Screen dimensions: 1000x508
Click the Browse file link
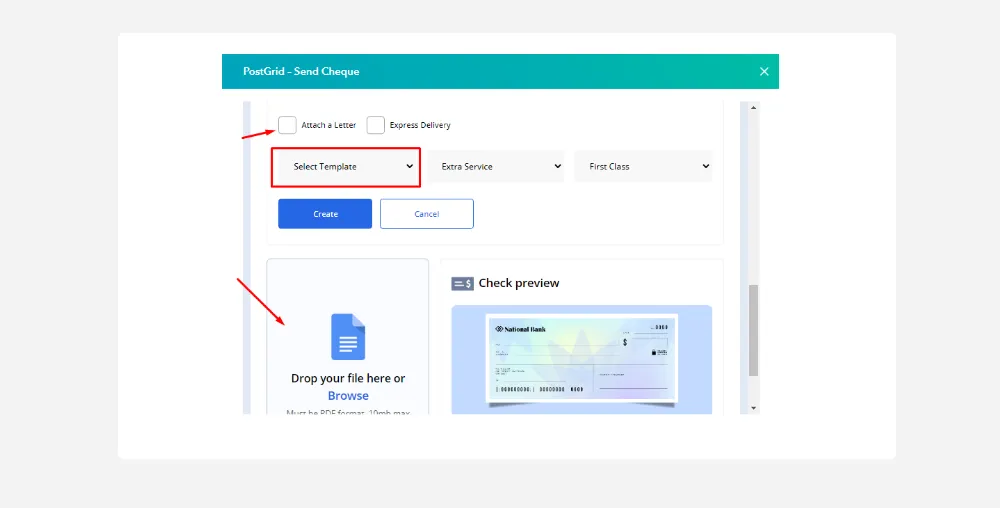pyautogui.click(x=348, y=396)
